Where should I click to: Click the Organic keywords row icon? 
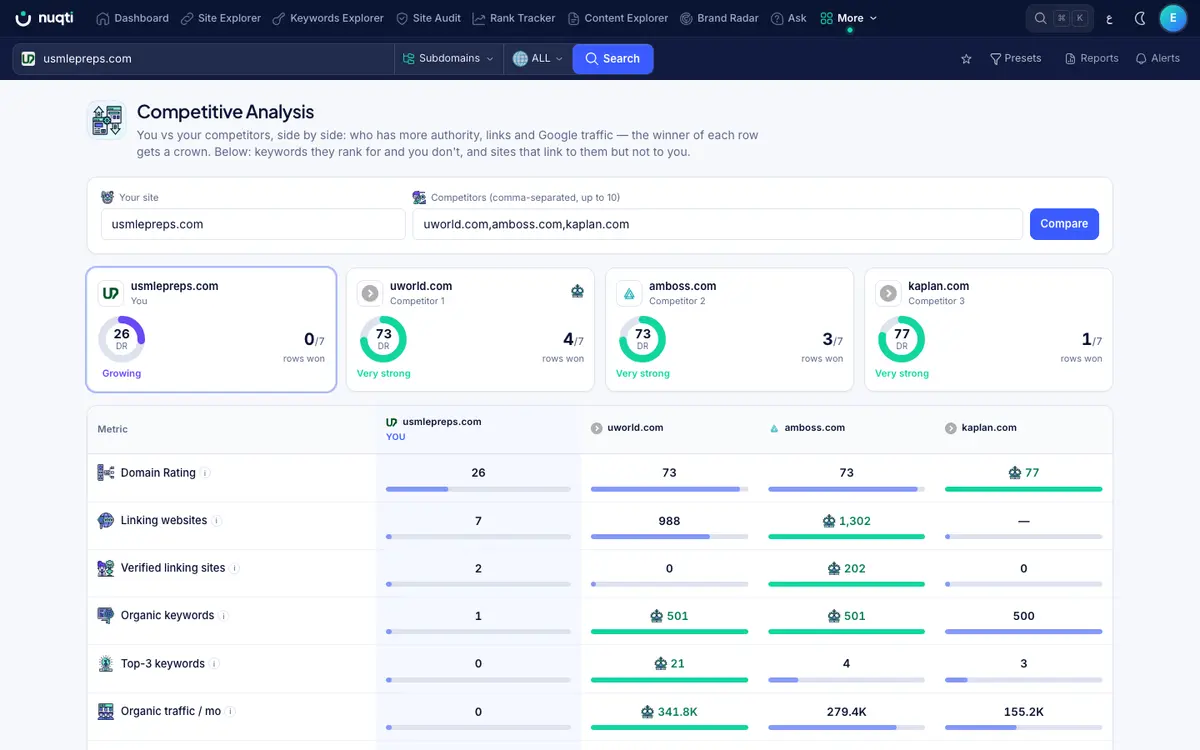pyautogui.click(x=106, y=615)
